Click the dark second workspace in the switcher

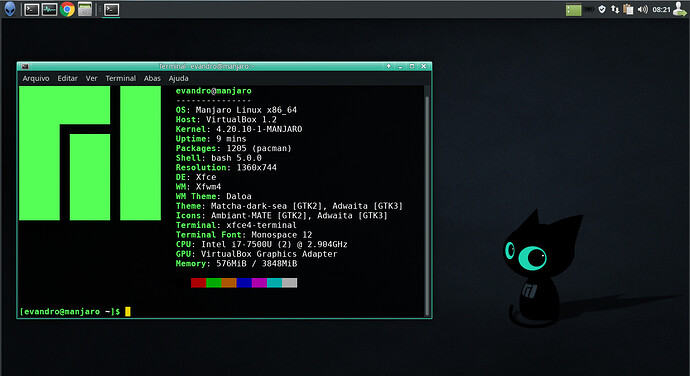589,10
